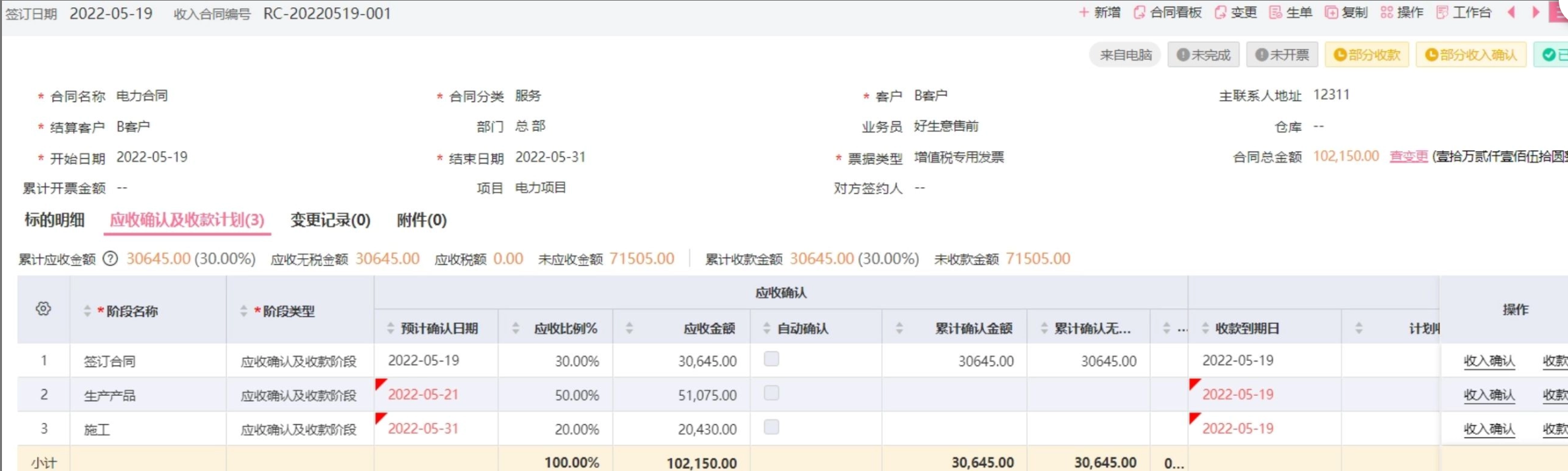Viewport: 1568px width, 471px height.
Task: Toggle 自动确认 checkbox for 生产产品 row
Action: (771, 393)
